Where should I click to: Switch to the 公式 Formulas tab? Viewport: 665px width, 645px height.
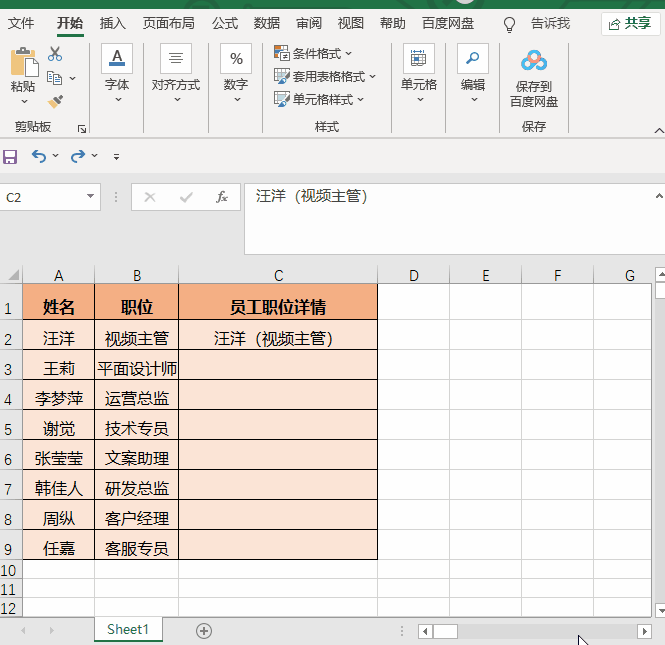point(225,23)
